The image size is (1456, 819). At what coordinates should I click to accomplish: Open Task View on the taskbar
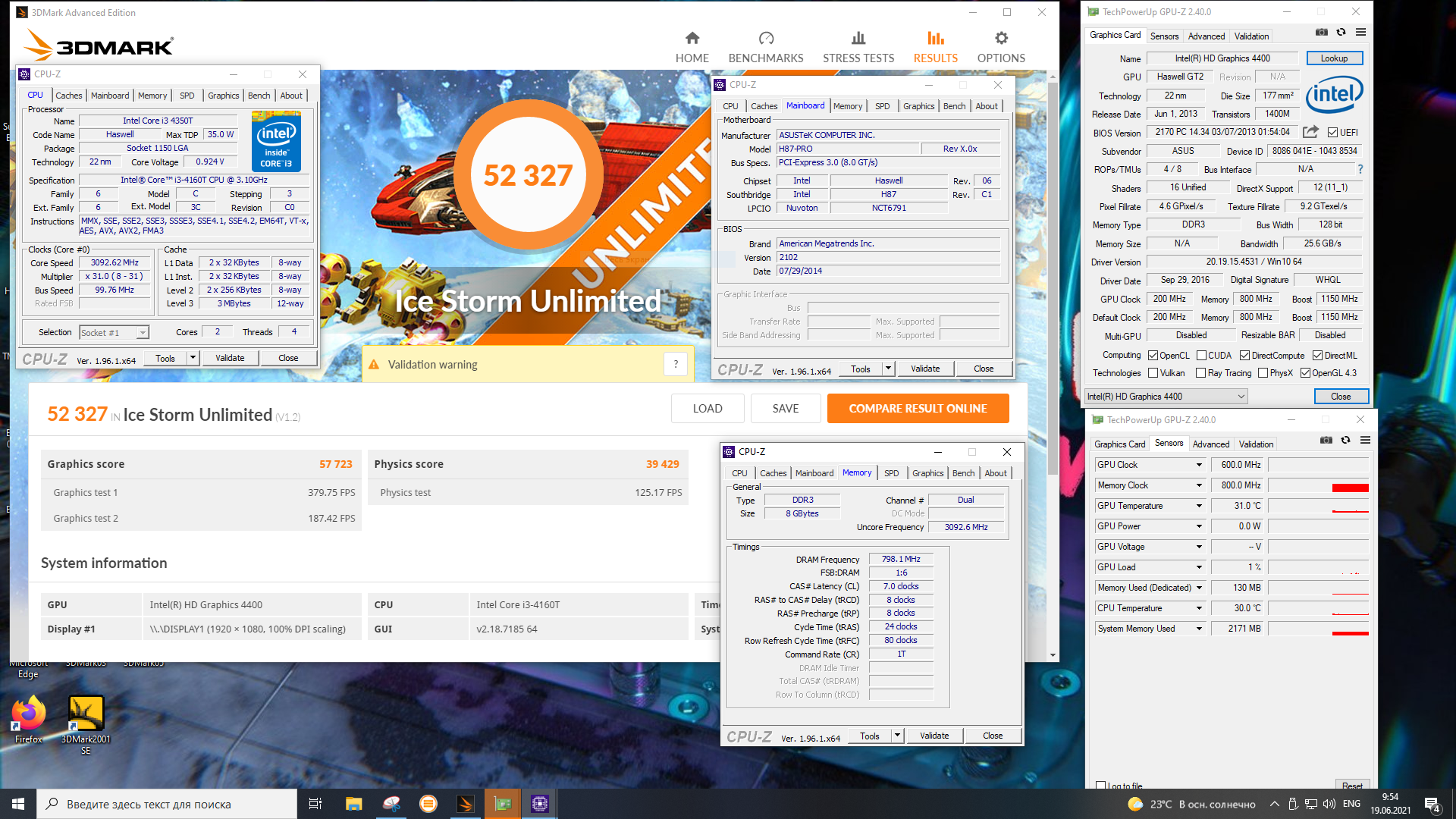(x=315, y=804)
